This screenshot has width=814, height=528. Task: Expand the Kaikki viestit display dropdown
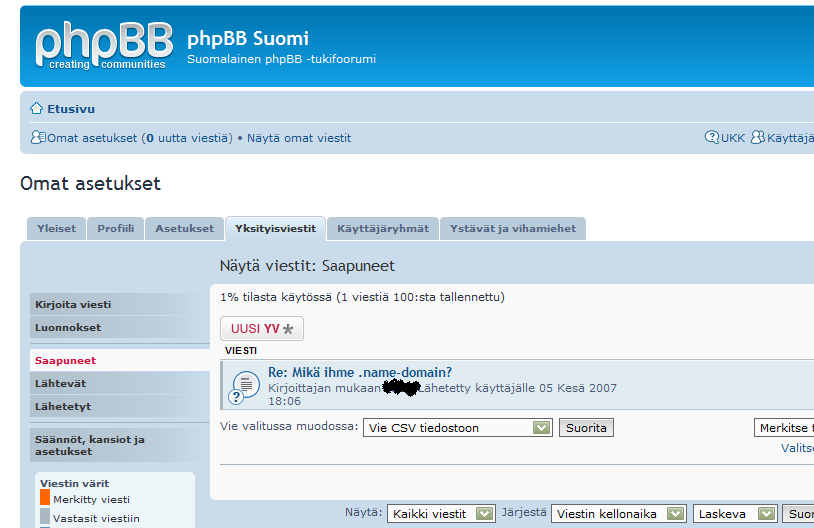pyautogui.click(x=441, y=514)
